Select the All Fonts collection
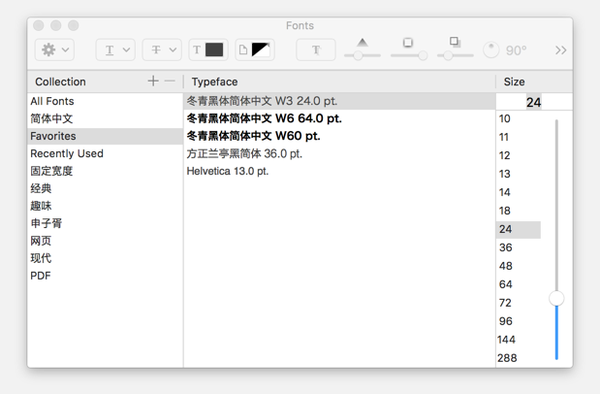This screenshot has width=600, height=394. (105, 101)
